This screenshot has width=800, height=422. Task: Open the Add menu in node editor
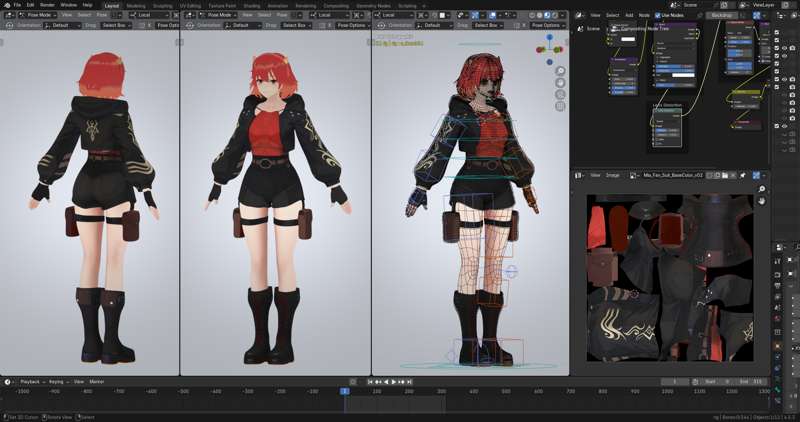[629, 15]
